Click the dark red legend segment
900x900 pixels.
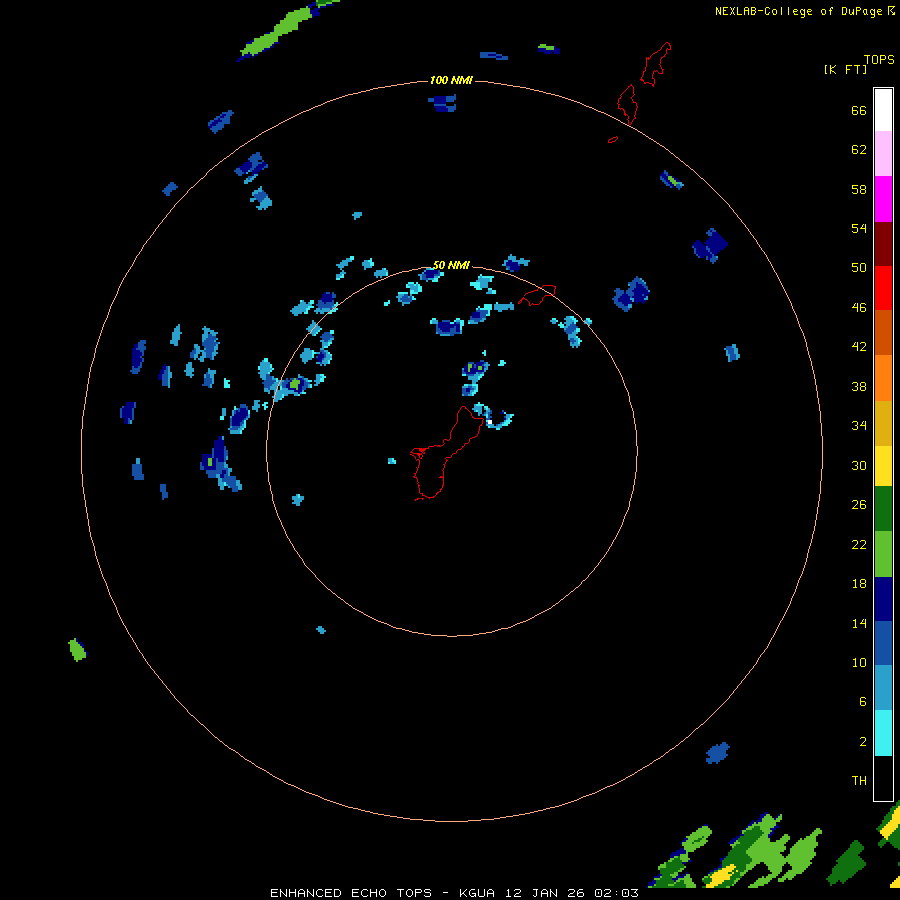click(883, 244)
